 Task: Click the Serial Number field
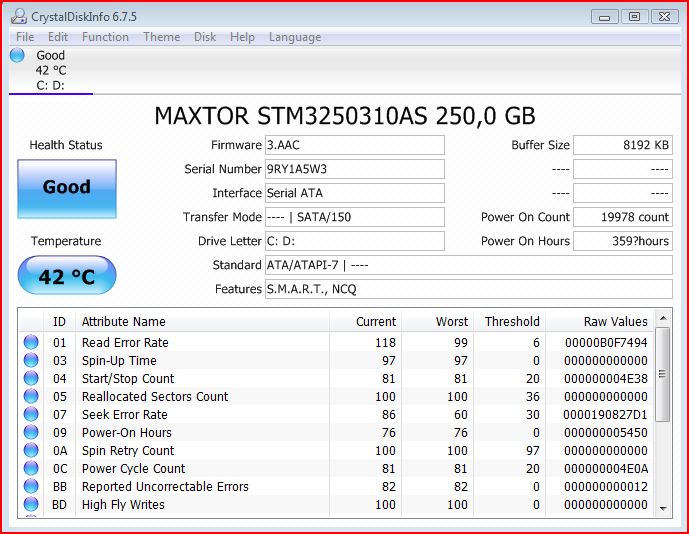(x=354, y=169)
